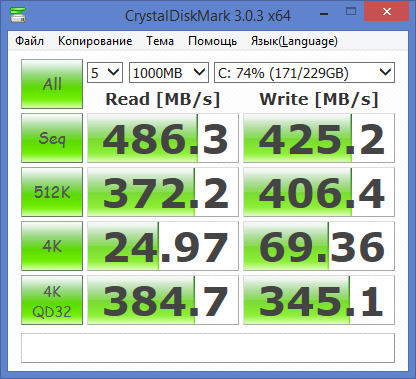Start the 4K QD32 benchmark test

click(52, 300)
